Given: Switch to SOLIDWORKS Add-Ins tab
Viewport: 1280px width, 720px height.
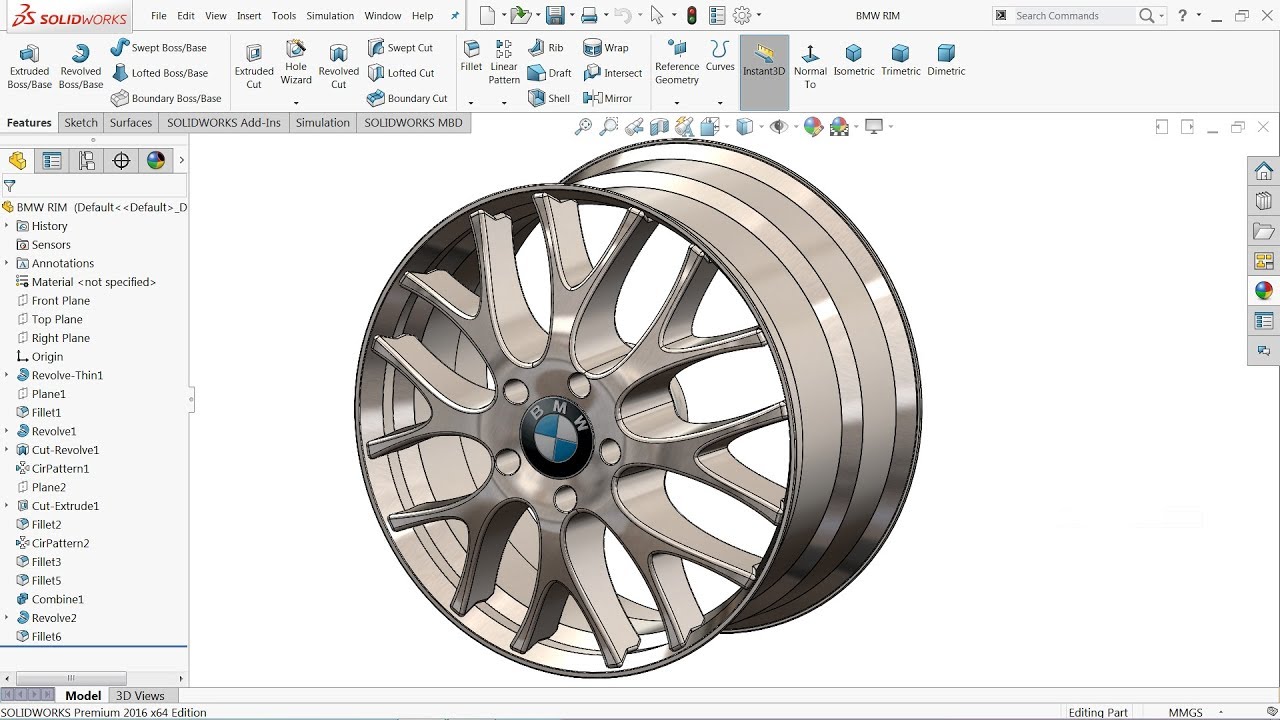Looking at the screenshot, I should click(224, 123).
